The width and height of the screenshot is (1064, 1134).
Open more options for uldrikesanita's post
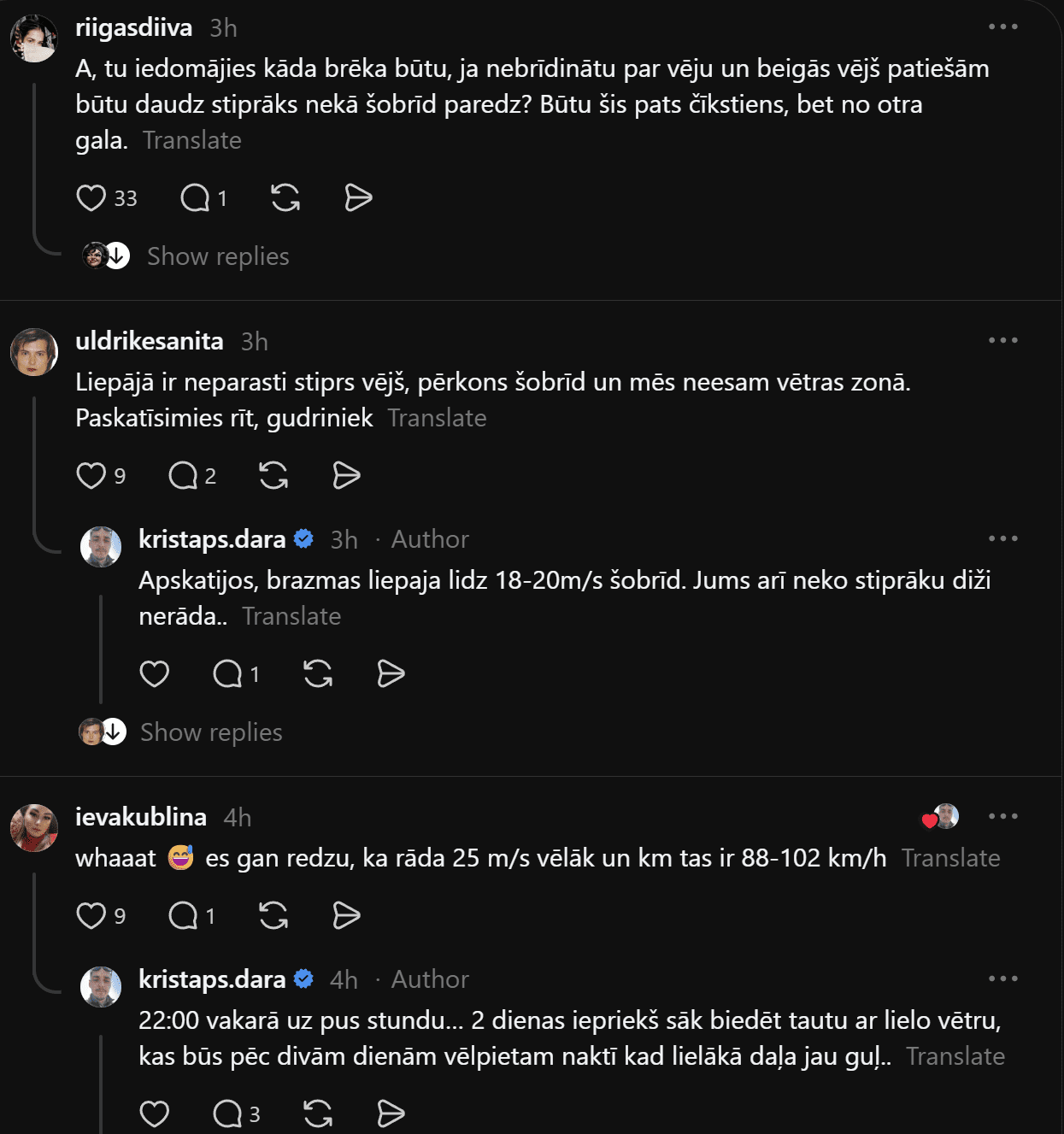1003,340
